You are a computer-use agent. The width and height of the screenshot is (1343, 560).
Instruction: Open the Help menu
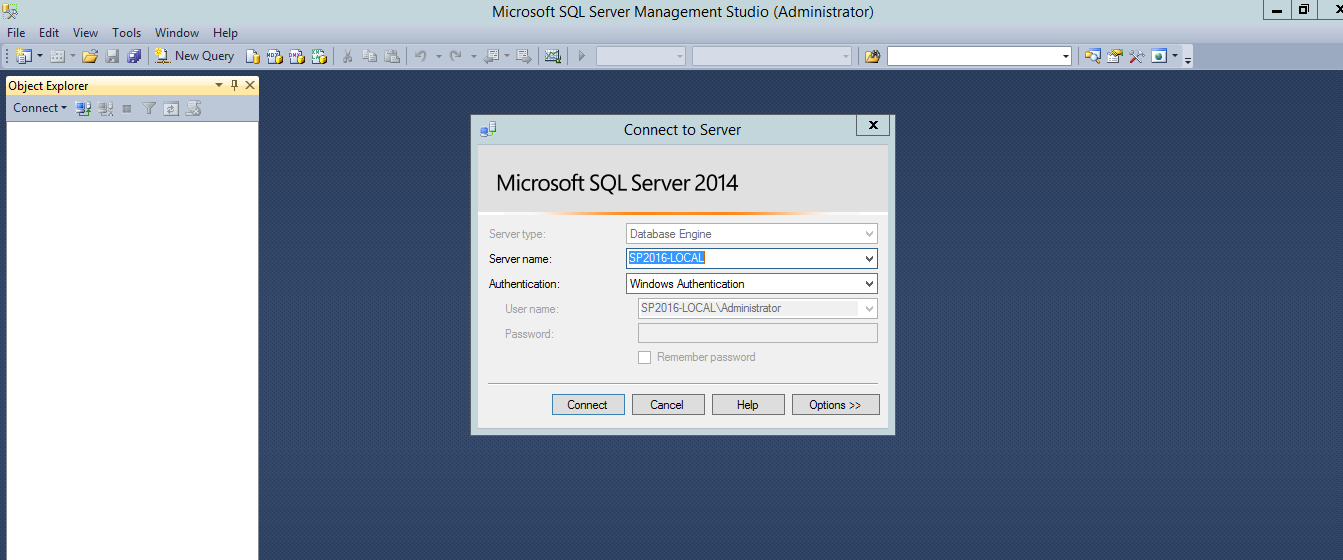[x=226, y=33]
